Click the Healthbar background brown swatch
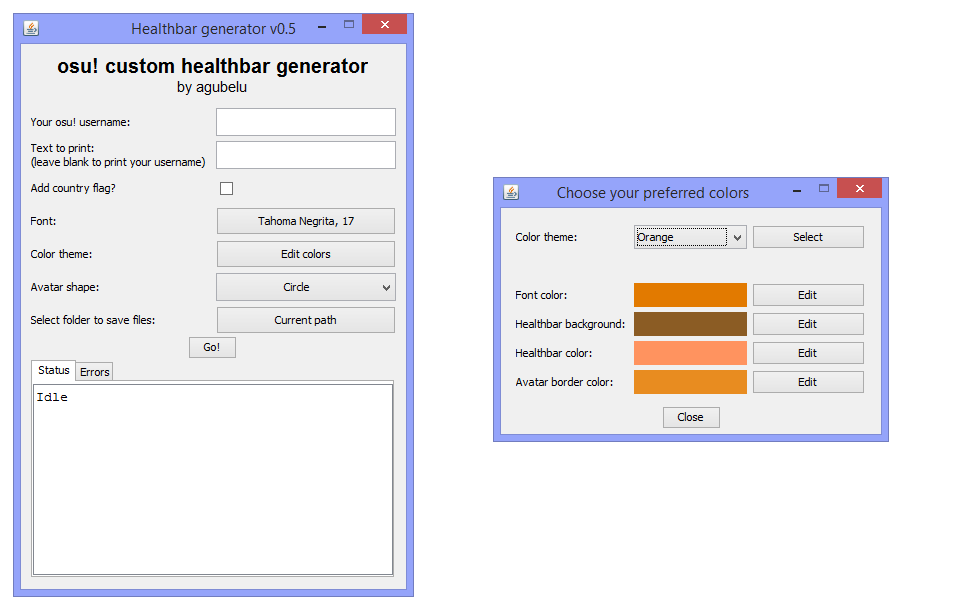Image resolution: width=972 pixels, height=609 pixels. (x=690, y=324)
